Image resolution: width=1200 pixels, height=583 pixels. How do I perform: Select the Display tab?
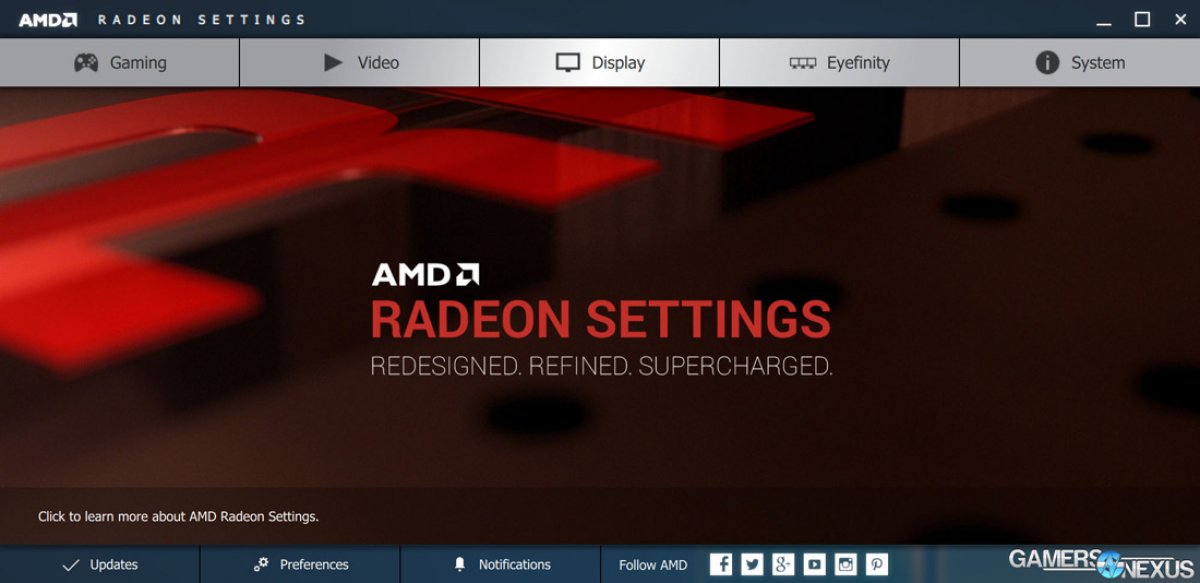pyautogui.click(x=600, y=63)
